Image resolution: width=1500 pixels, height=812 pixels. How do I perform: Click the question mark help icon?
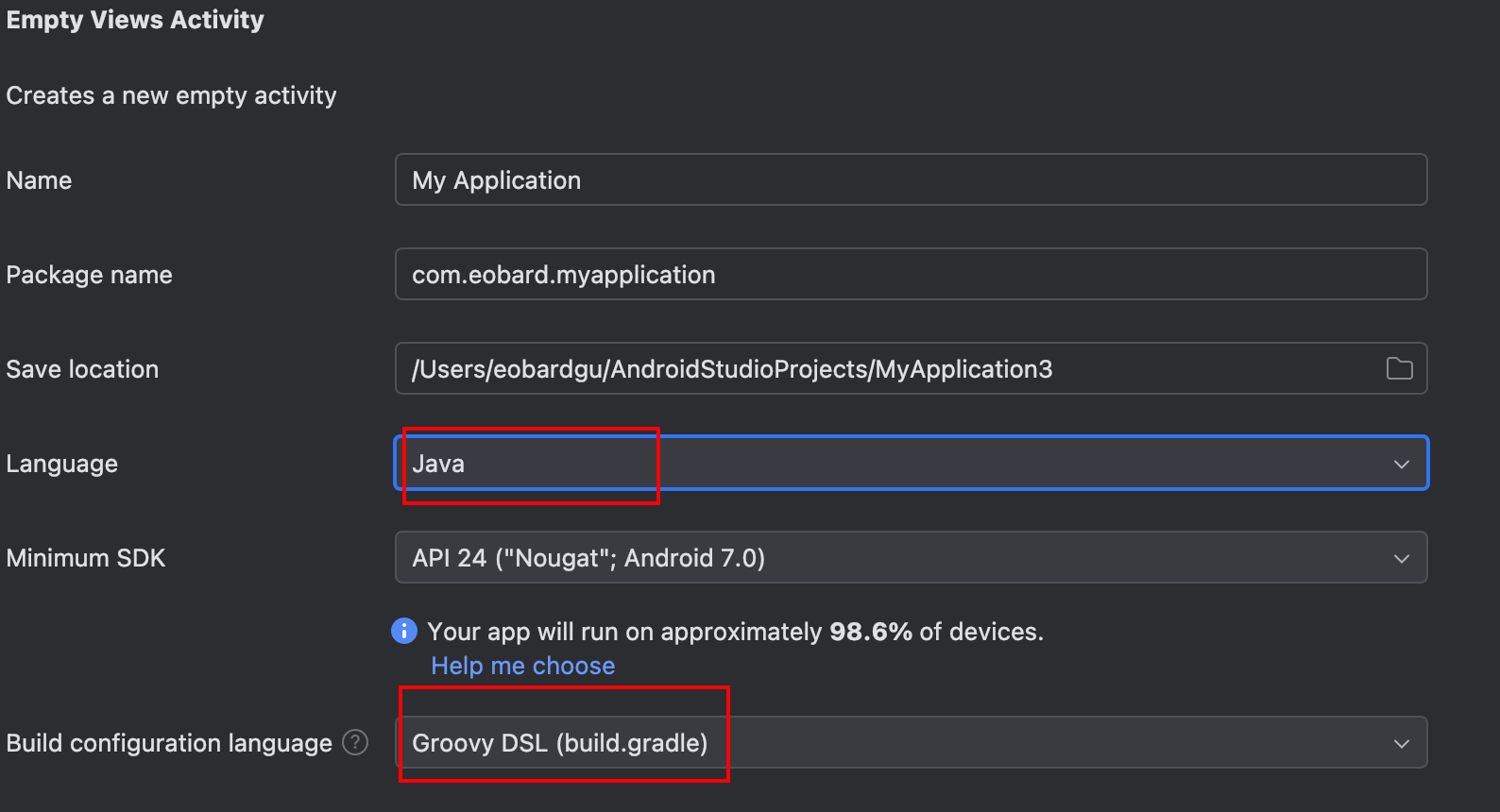pos(355,743)
